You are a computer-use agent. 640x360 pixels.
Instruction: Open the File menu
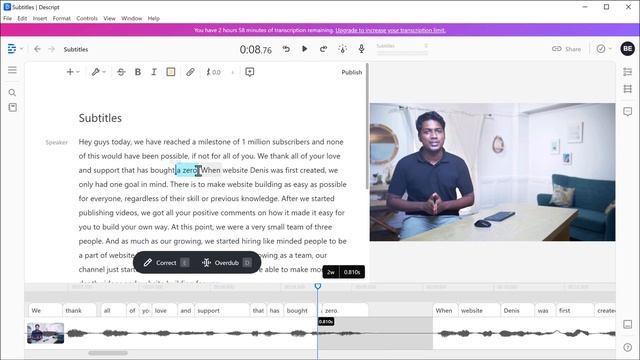pos(7,18)
